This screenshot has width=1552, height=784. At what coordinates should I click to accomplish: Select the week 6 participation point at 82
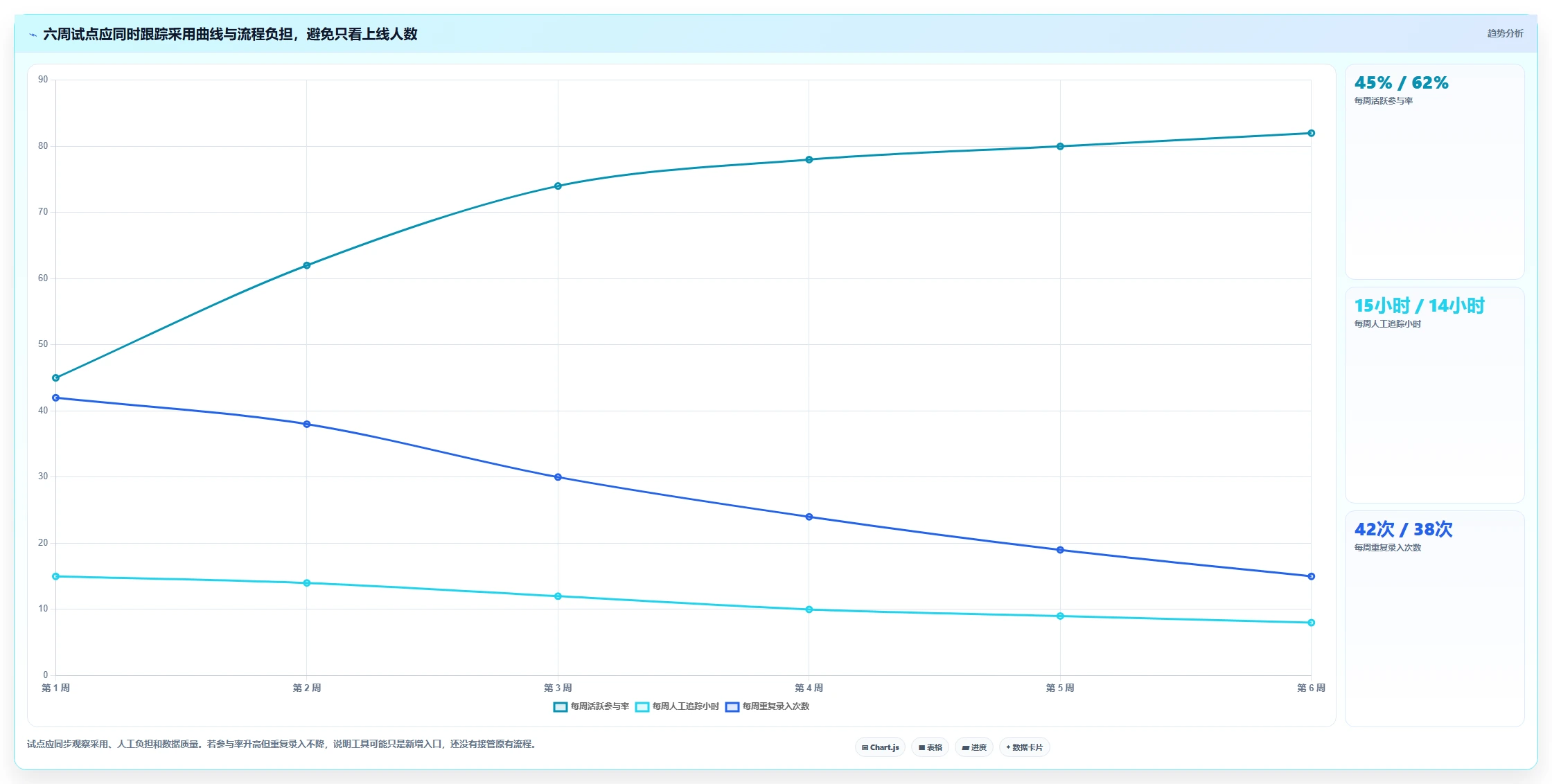point(1311,133)
